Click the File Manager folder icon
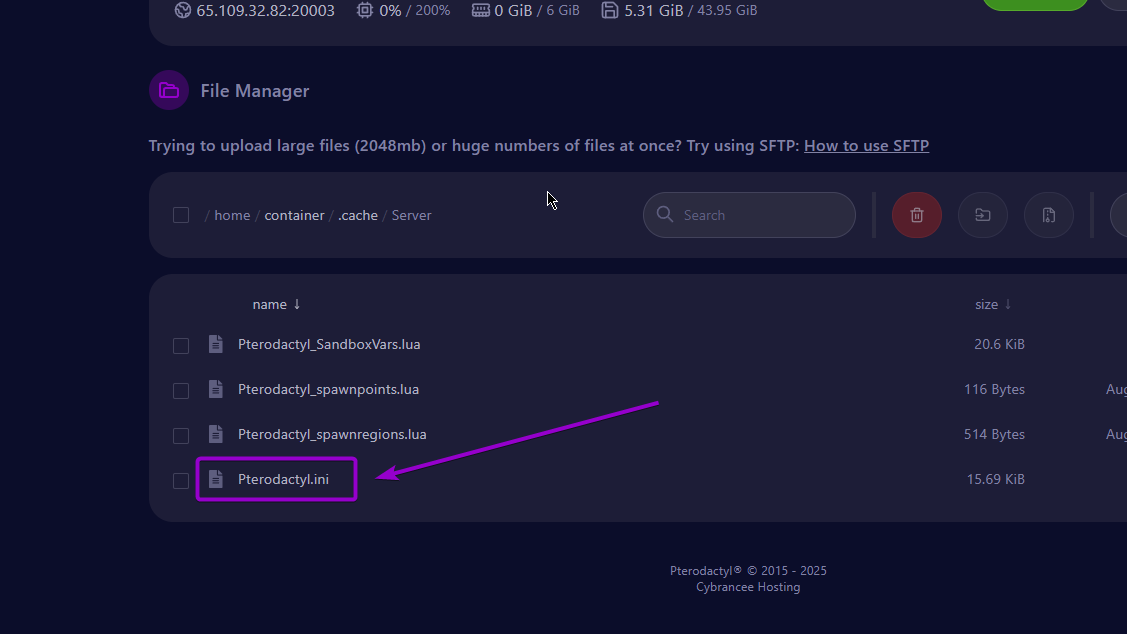 [x=168, y=90]
